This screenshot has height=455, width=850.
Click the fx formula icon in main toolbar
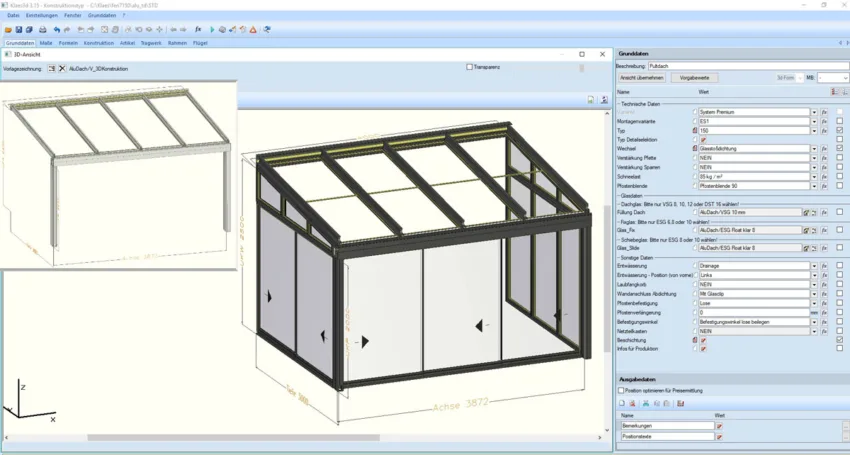(198, 30)
